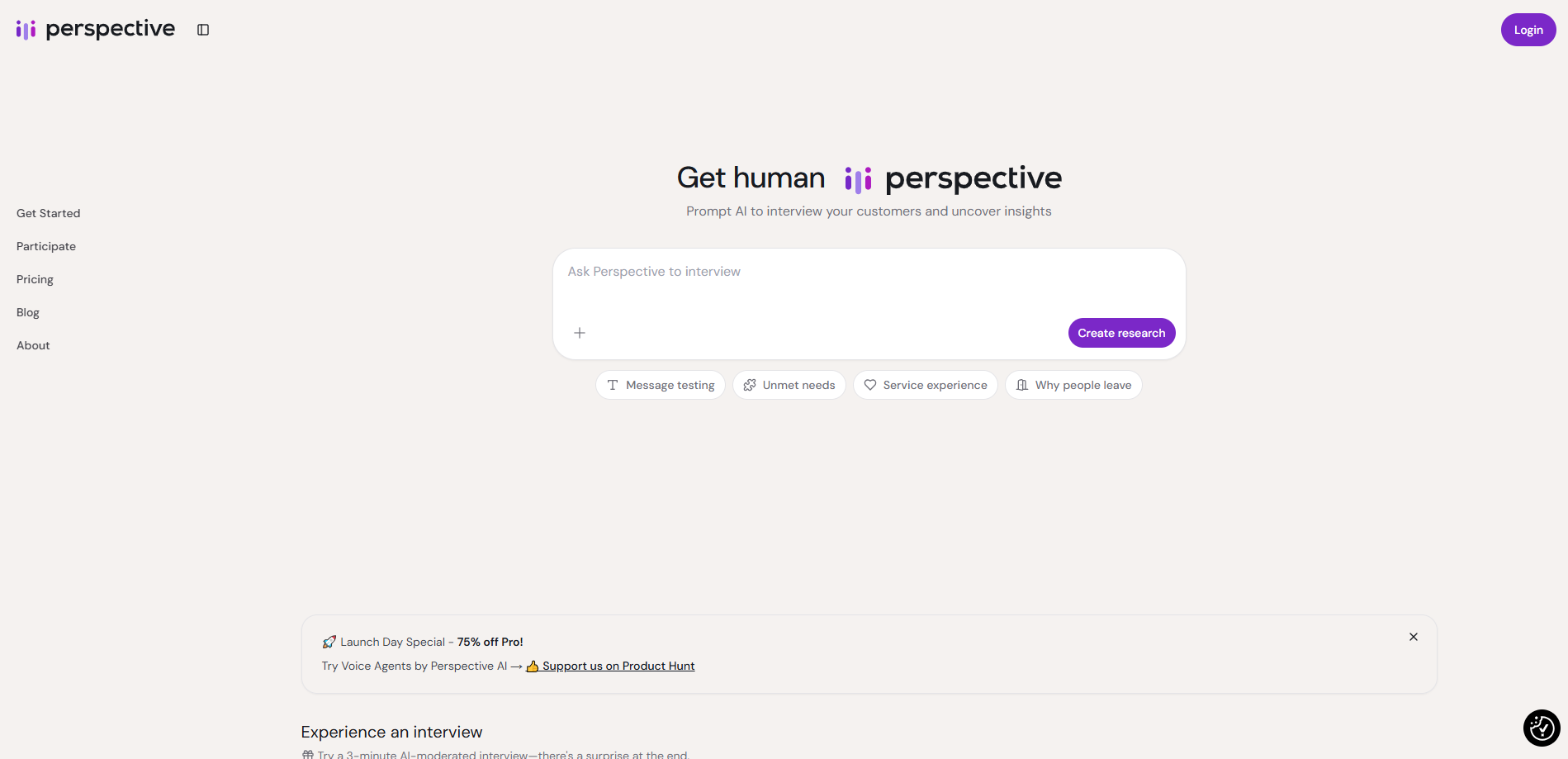Click the rocket icon in the promo banner

tap(328, 641)
